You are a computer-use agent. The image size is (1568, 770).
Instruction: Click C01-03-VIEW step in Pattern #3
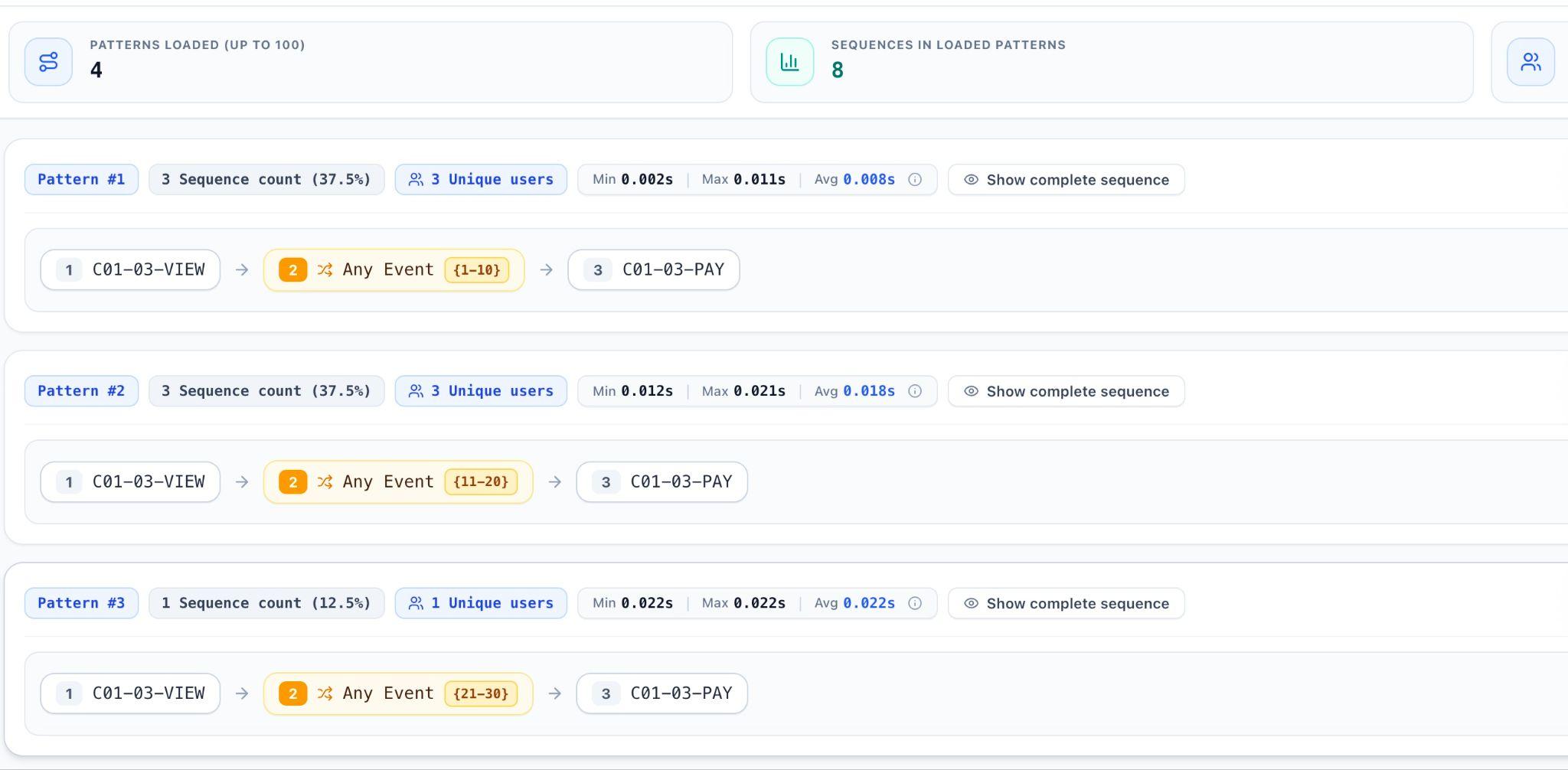[130, 693]
